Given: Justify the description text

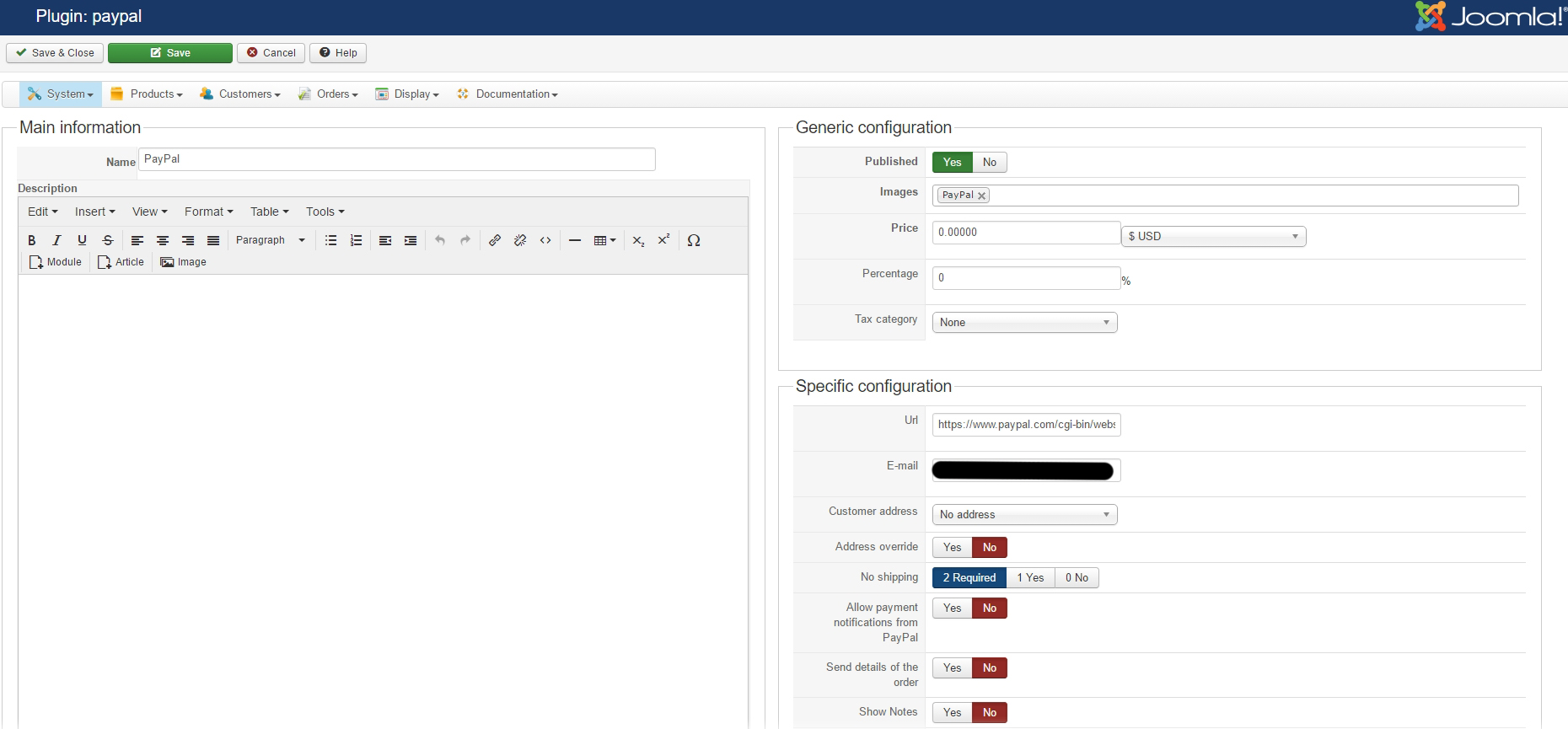Looking at the screenshot, I should coord(213,240).
